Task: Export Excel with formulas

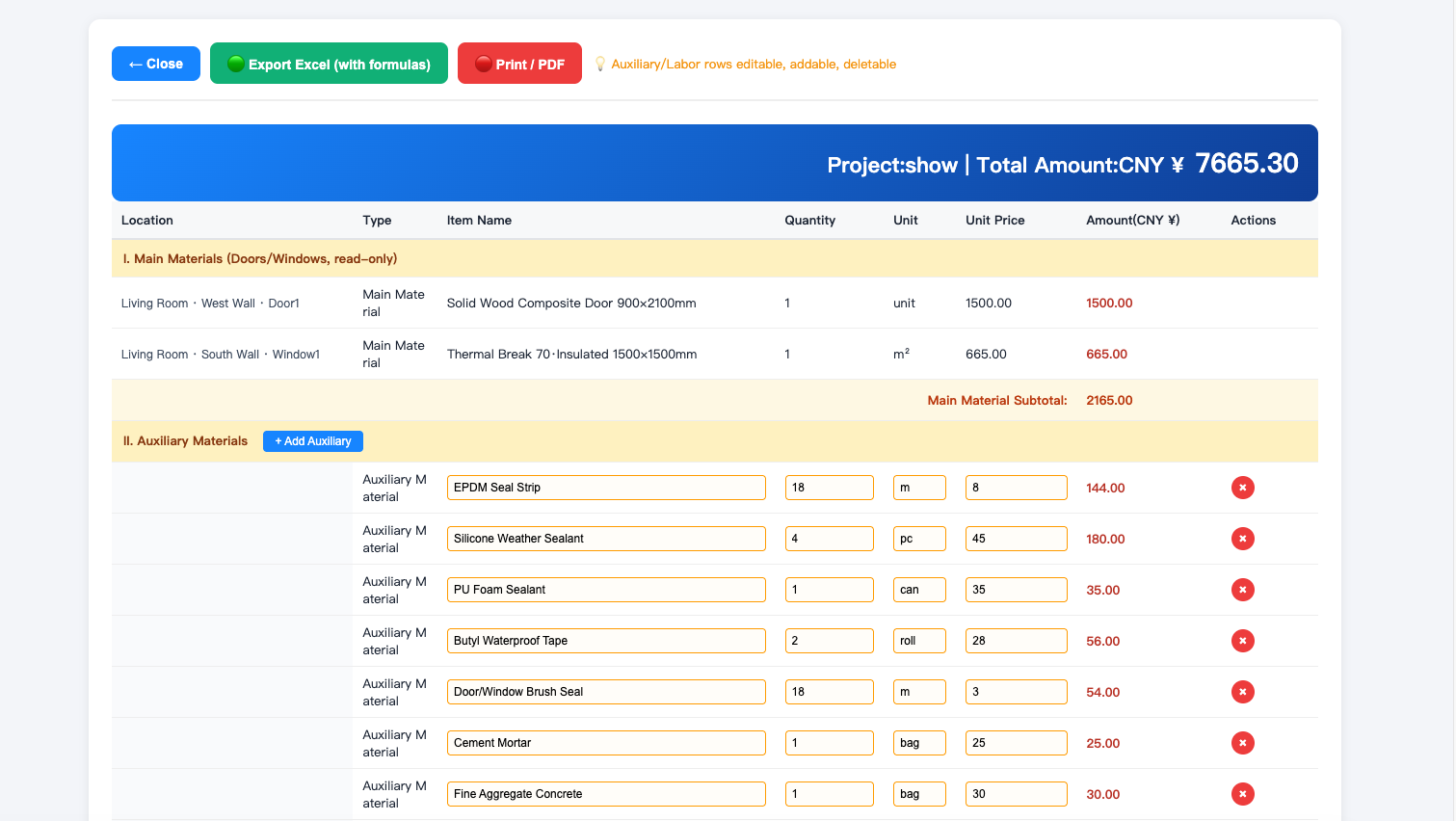Action: [x=329, y=64]
